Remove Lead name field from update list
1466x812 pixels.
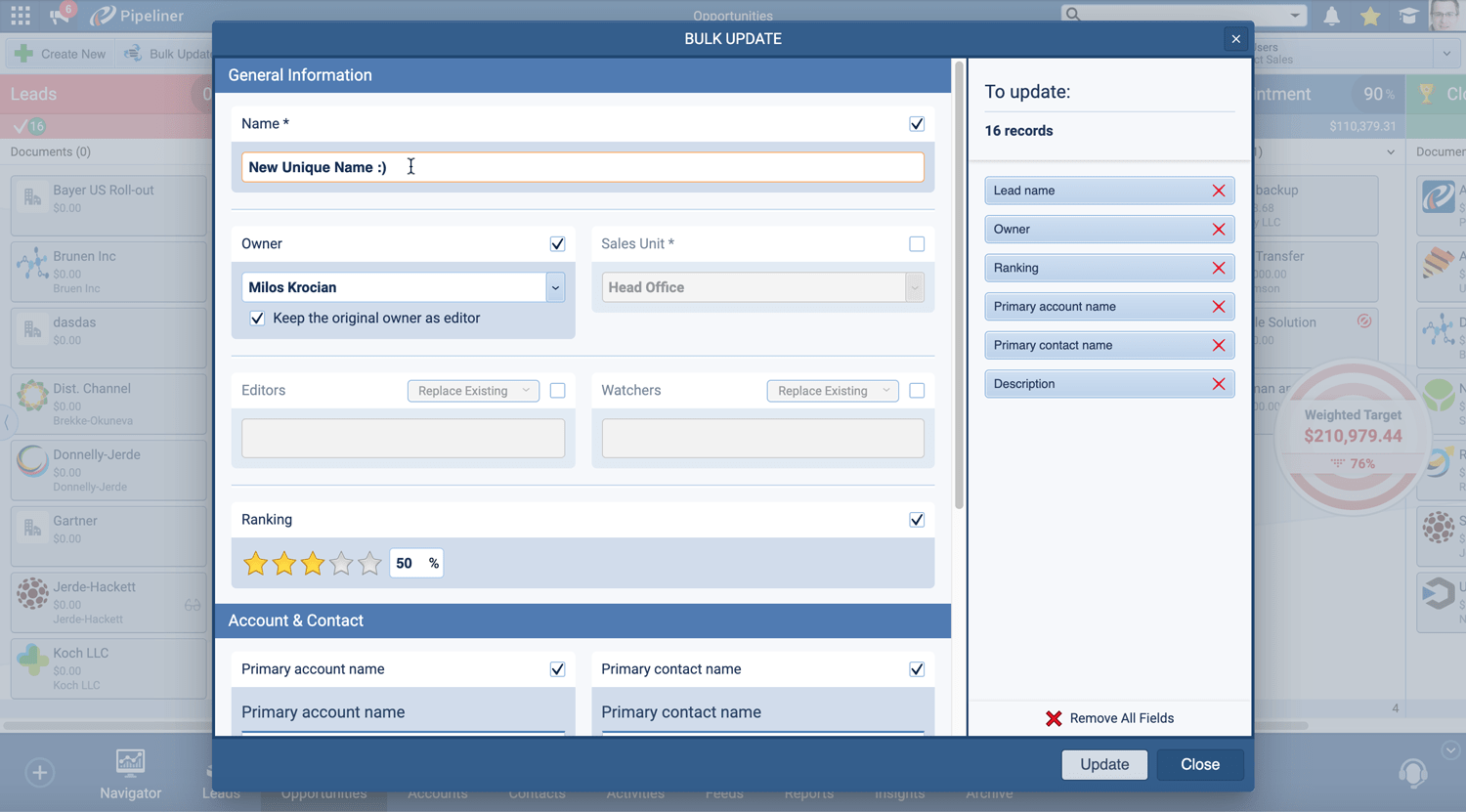click(1218, 191)
